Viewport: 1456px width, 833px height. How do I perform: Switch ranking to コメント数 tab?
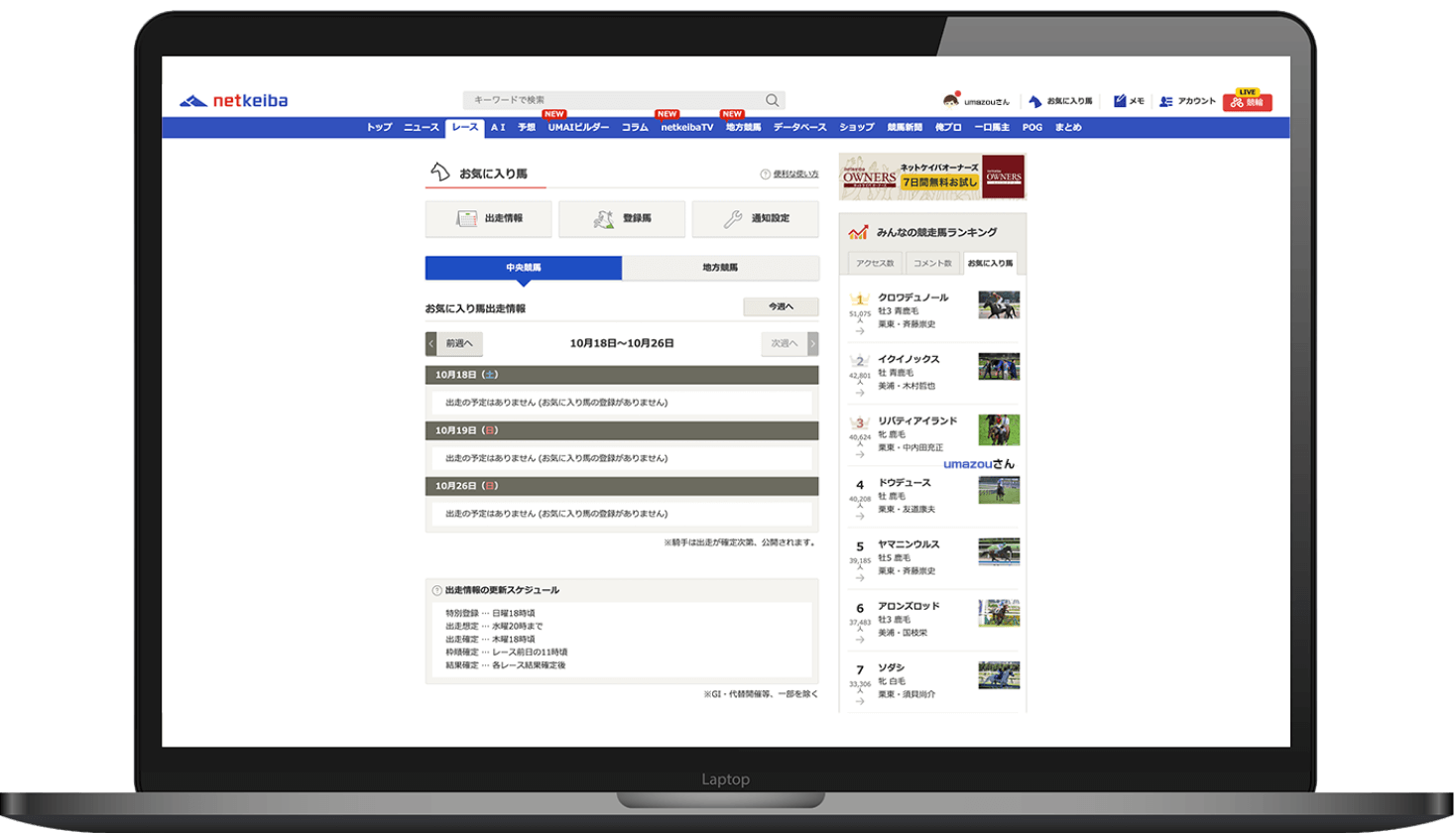[x=932, y=264]
